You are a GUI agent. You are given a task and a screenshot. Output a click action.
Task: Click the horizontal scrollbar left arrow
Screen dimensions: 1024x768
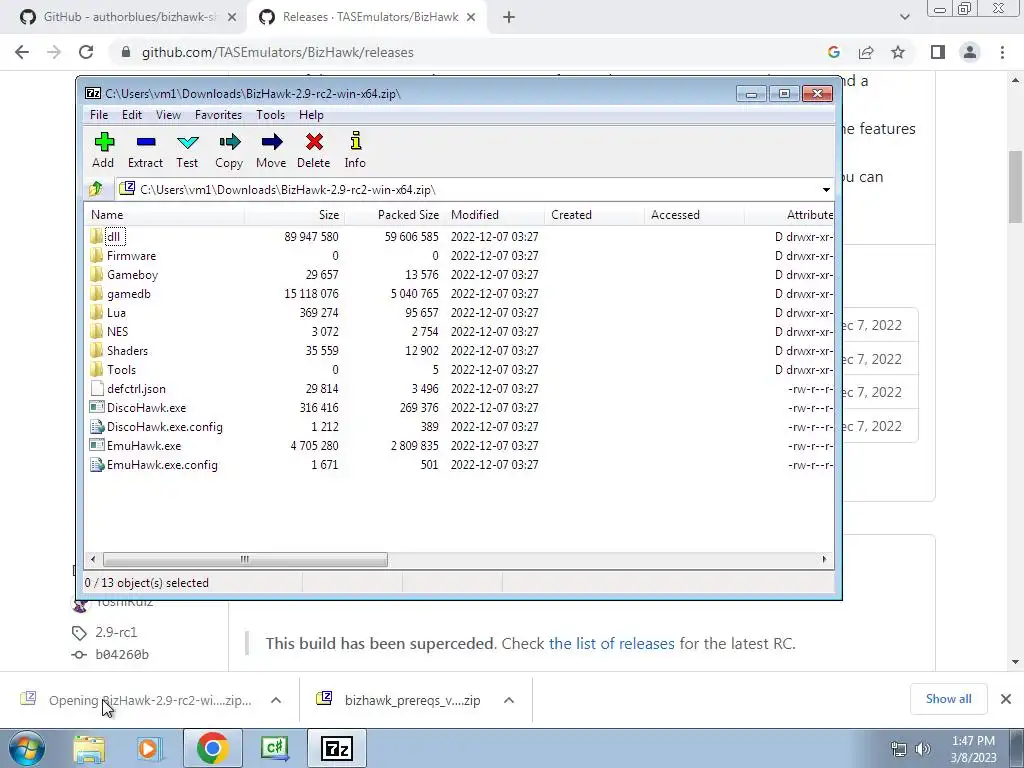pyautogui.click(x=93, y=559)
